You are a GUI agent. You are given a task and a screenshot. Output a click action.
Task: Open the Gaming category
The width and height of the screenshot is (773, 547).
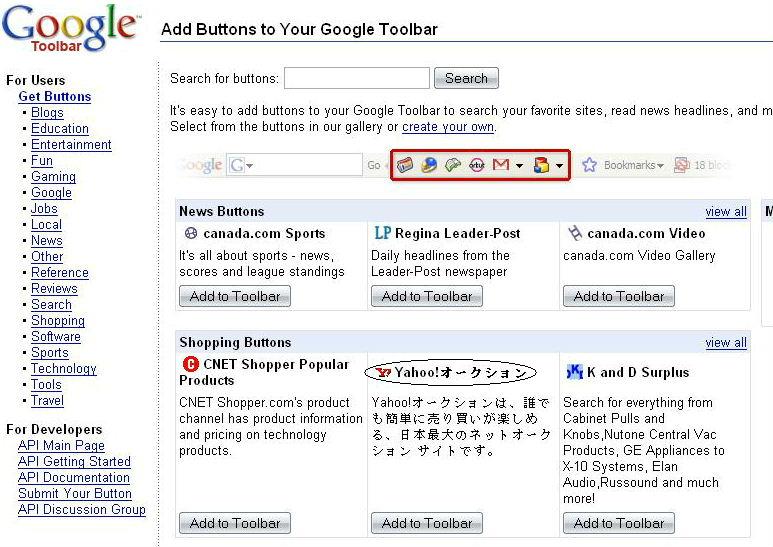(x=53, y=176)
